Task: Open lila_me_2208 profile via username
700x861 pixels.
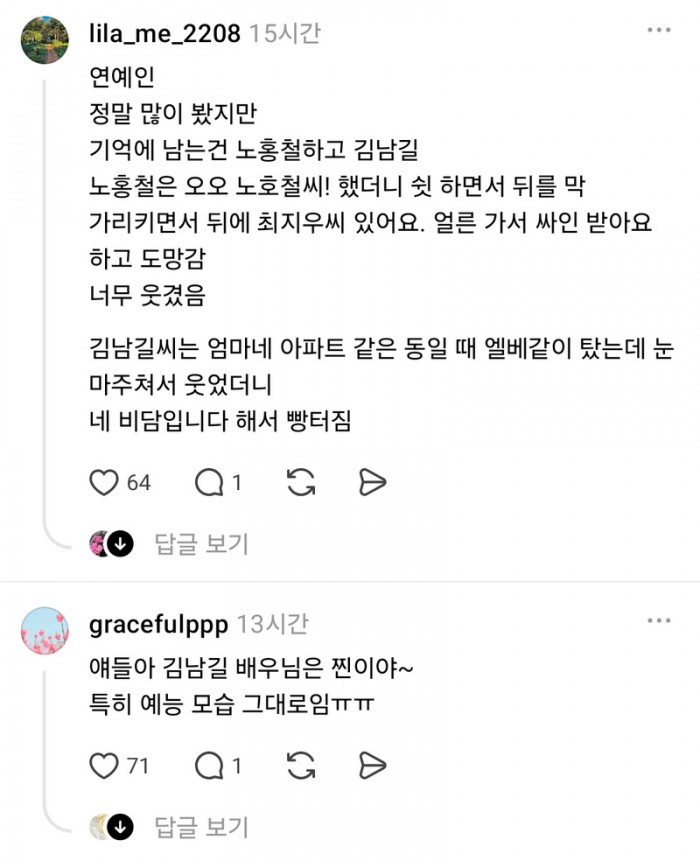Action: point(165,34)
